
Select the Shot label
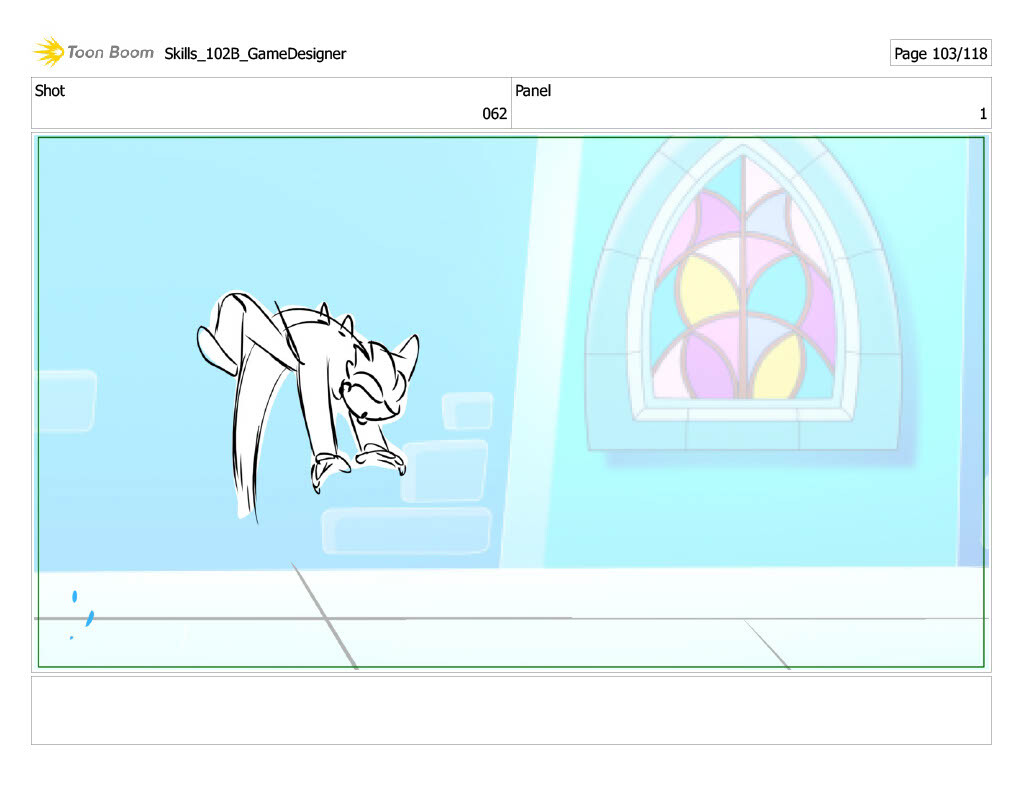tap(50, 91)
